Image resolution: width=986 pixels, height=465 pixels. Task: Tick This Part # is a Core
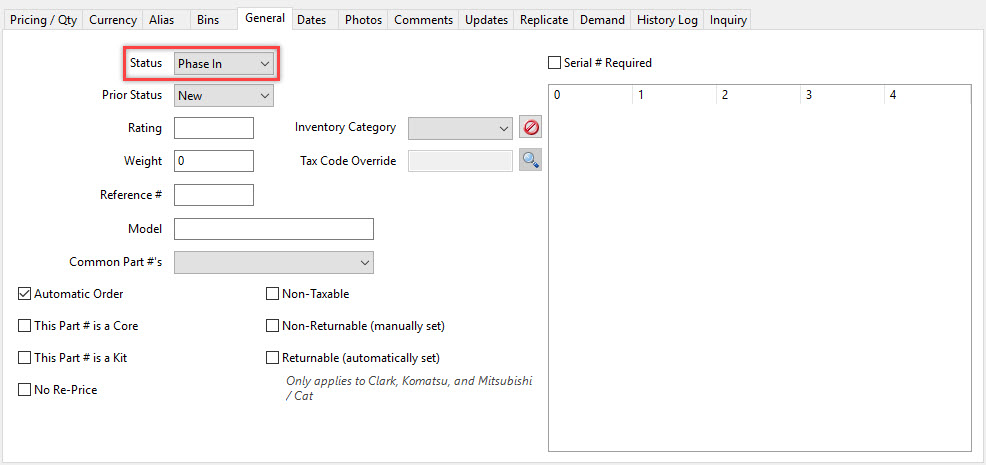coord(25,326)
